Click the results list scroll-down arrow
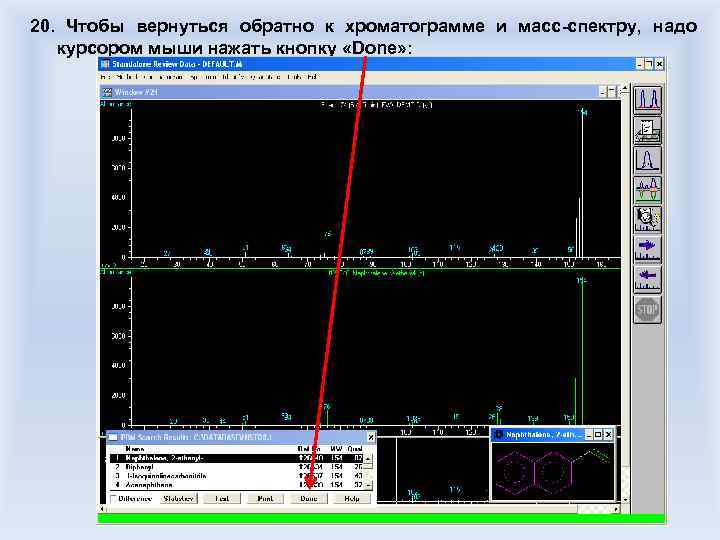The image size is (720, 540). tap(368, 485)
